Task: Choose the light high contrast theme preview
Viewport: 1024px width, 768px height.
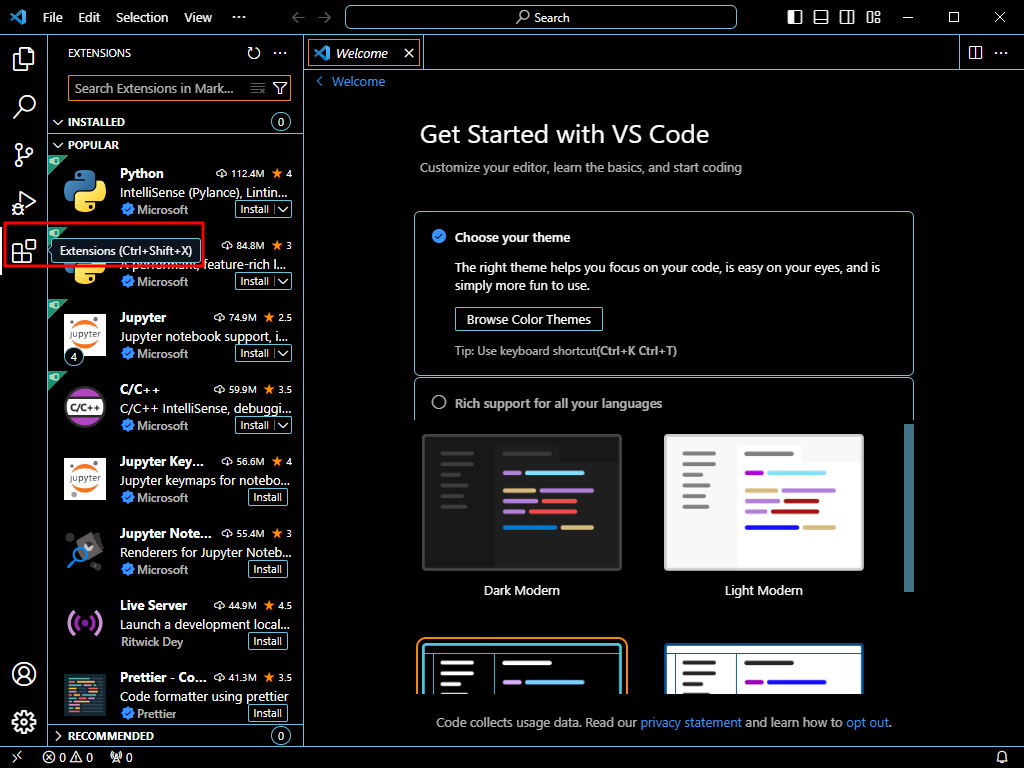Action: pyautogui.click(x=763, y=668)
